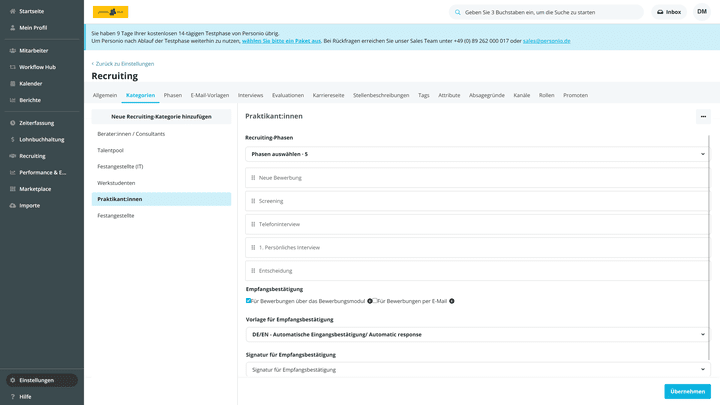Screen dimensions: 720x405
Task: Expand the Phasen auswählen dropdown
Action: pyautogui.click(x=477, y=154)
